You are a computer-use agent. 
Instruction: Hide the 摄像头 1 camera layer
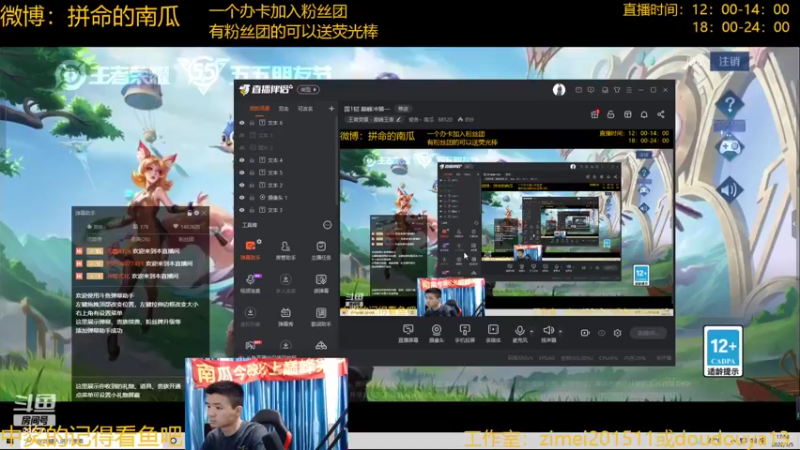tap(242, 197)
